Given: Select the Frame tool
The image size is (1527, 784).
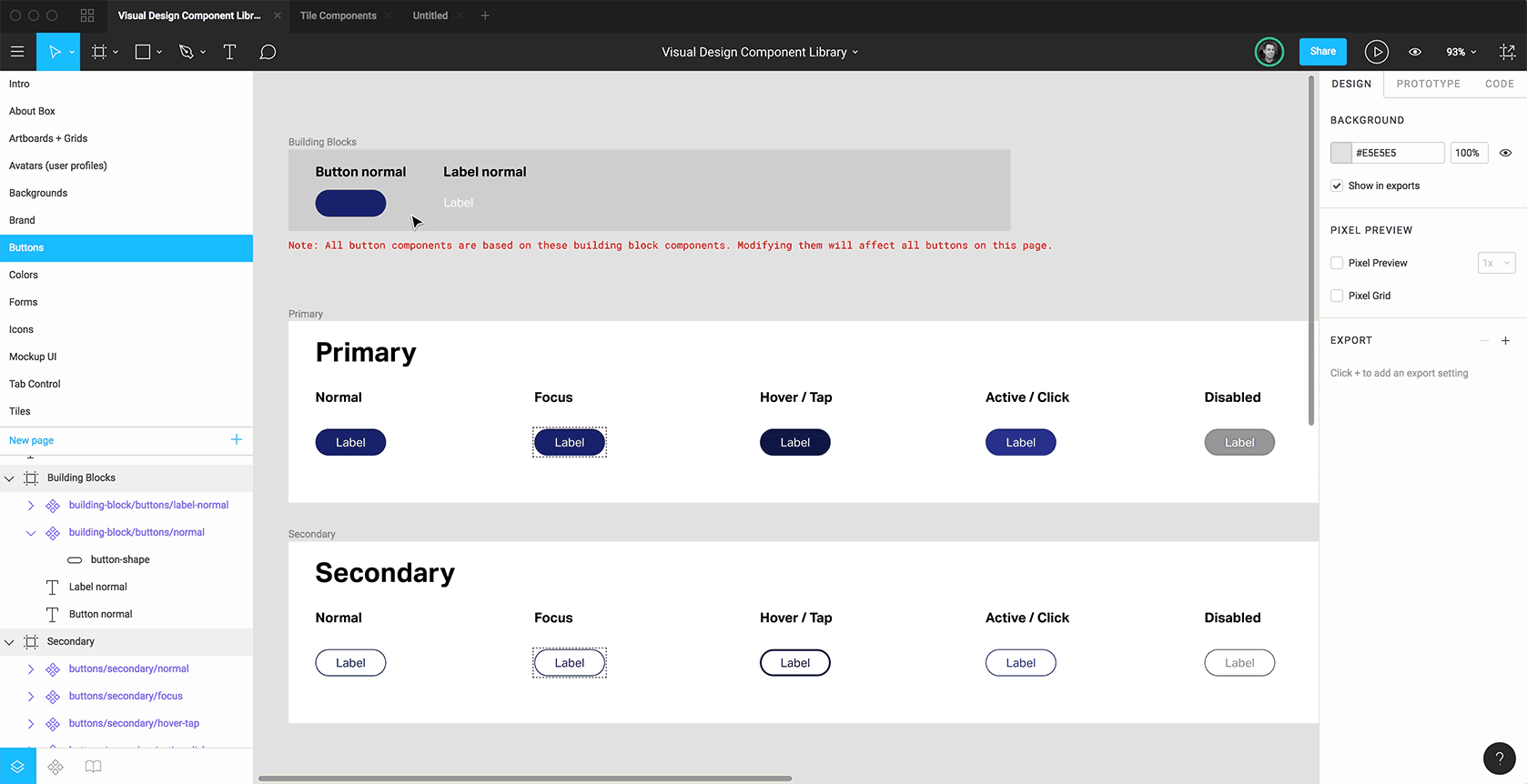Looking at the screenshot, I should (x=99, y=52).
